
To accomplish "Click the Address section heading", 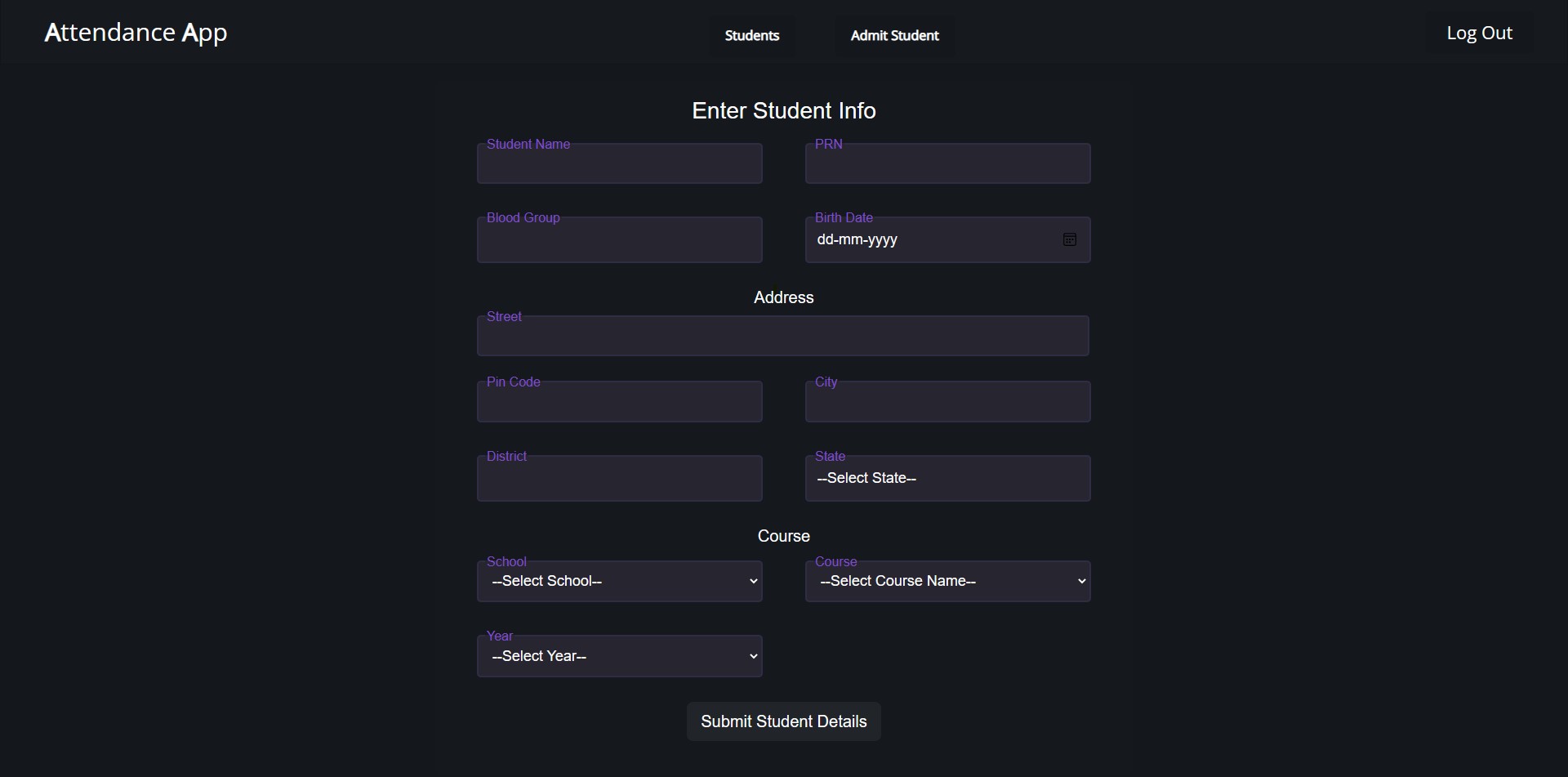I will pyautogui.click(x=784, y=297).
